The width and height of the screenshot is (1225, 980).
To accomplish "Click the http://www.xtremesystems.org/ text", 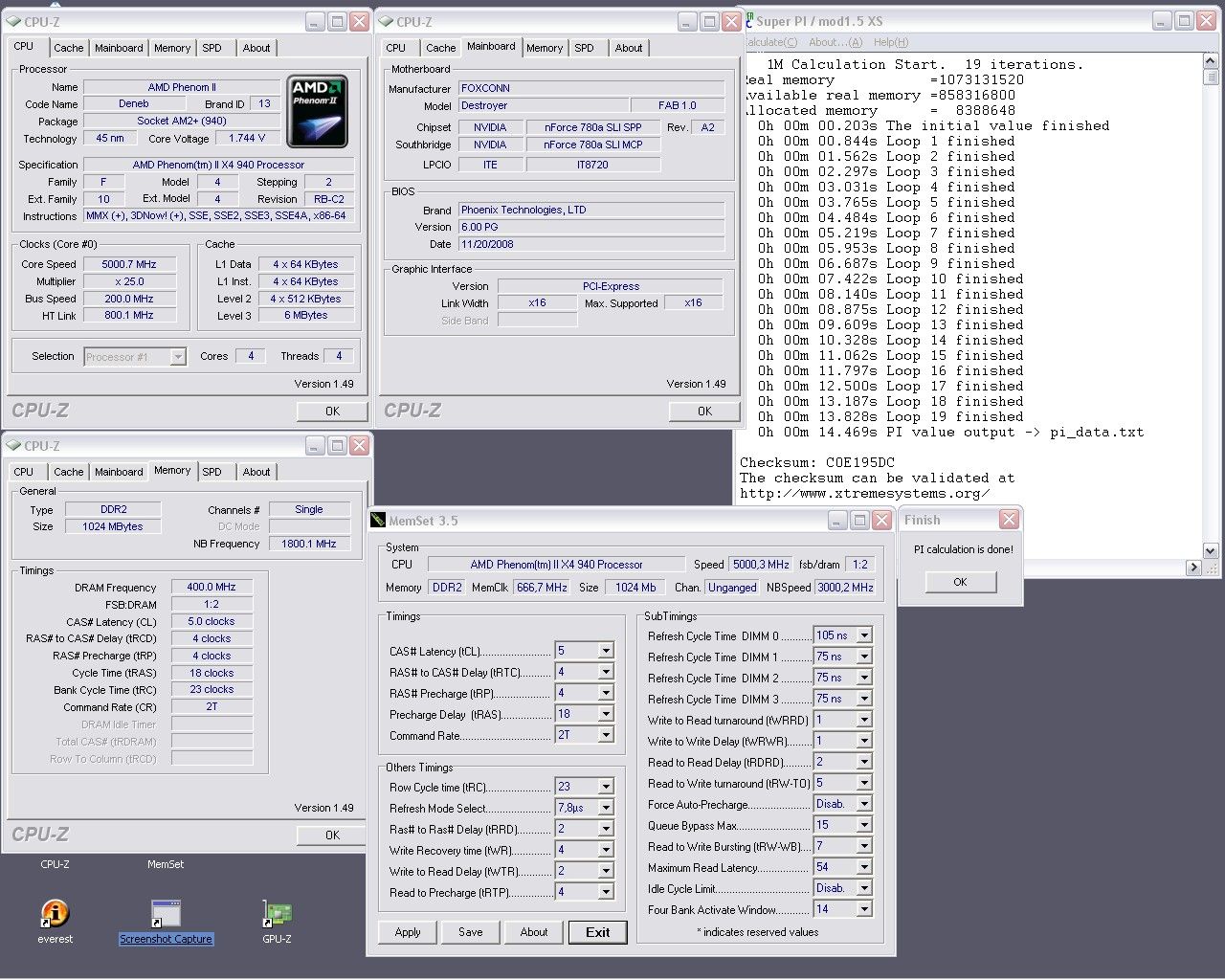I will (865, 493).
